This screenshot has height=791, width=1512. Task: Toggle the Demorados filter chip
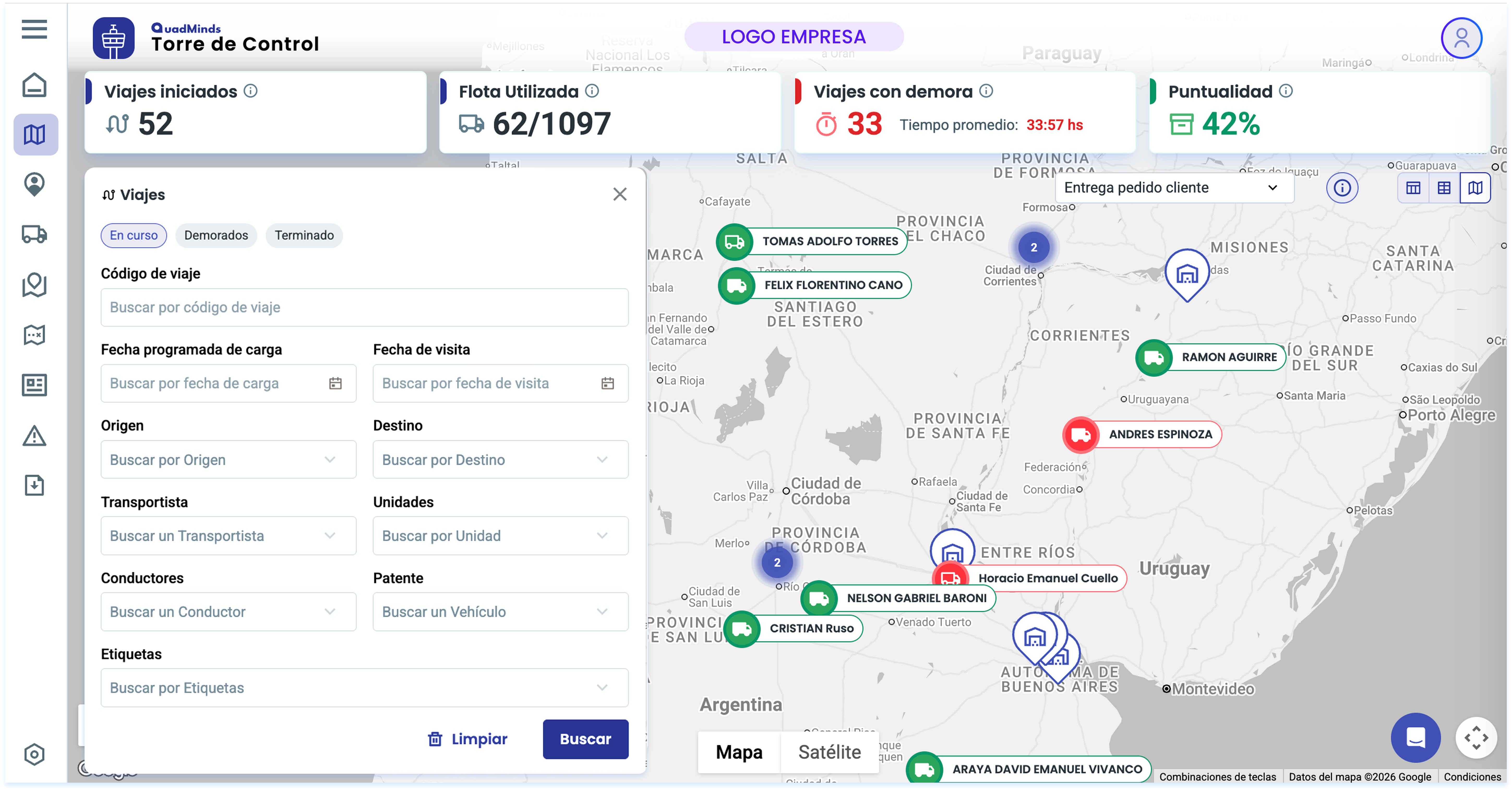216,235
